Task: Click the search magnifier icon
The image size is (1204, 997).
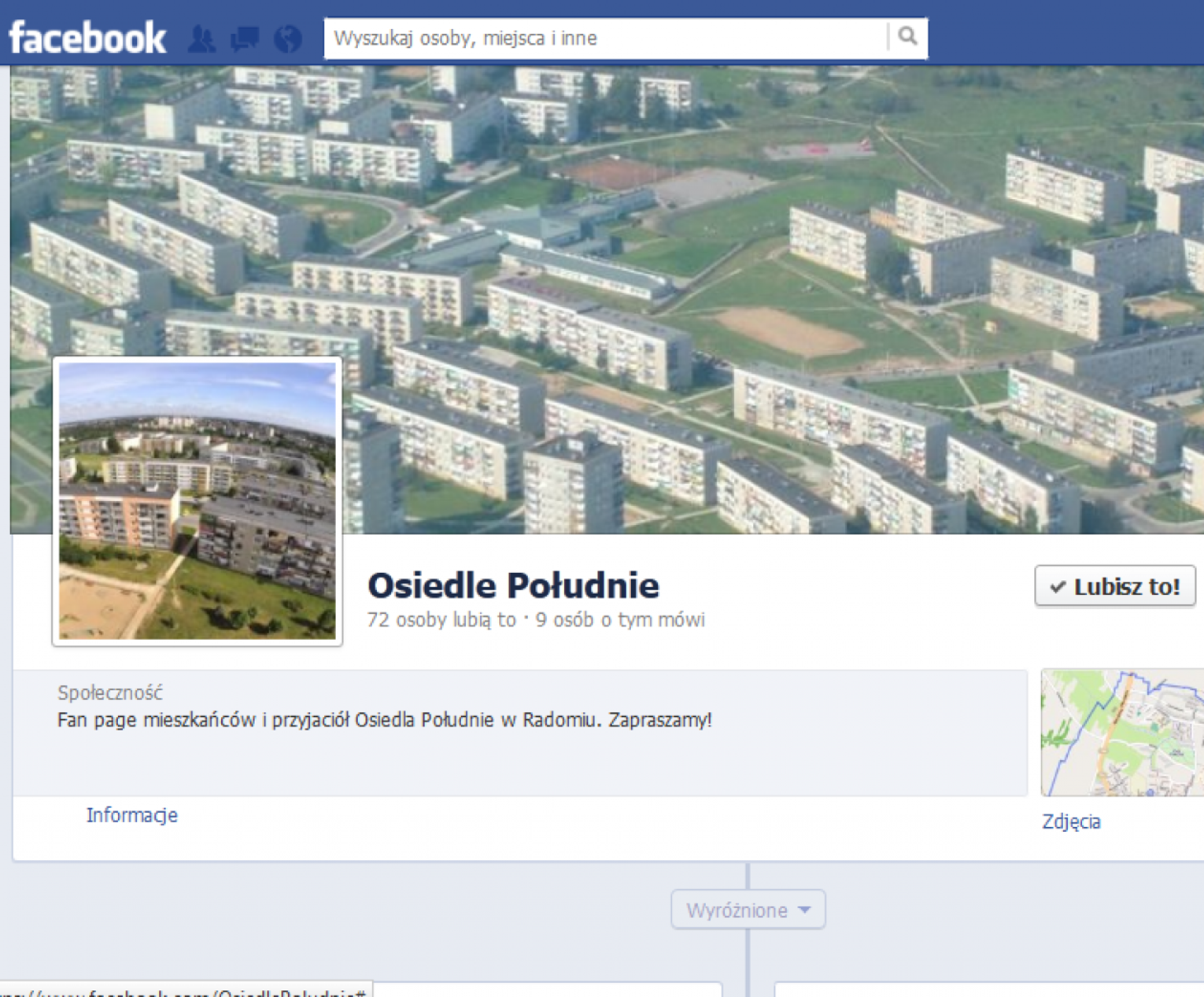Action: (907, 36)
